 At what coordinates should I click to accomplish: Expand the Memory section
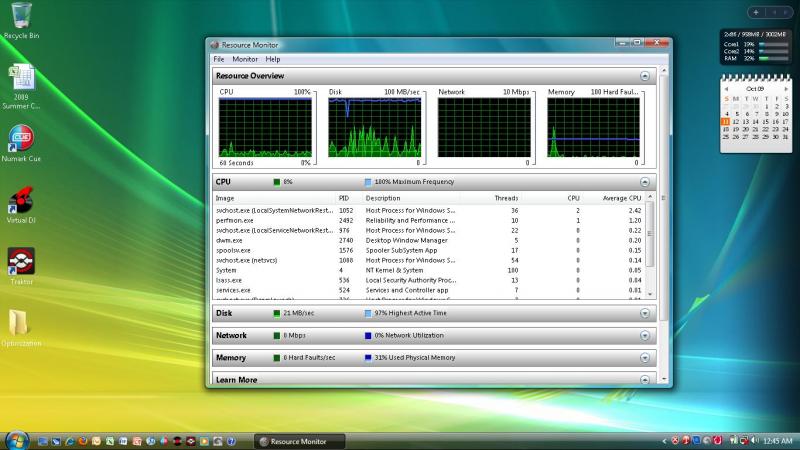click(x=645, y=358)
